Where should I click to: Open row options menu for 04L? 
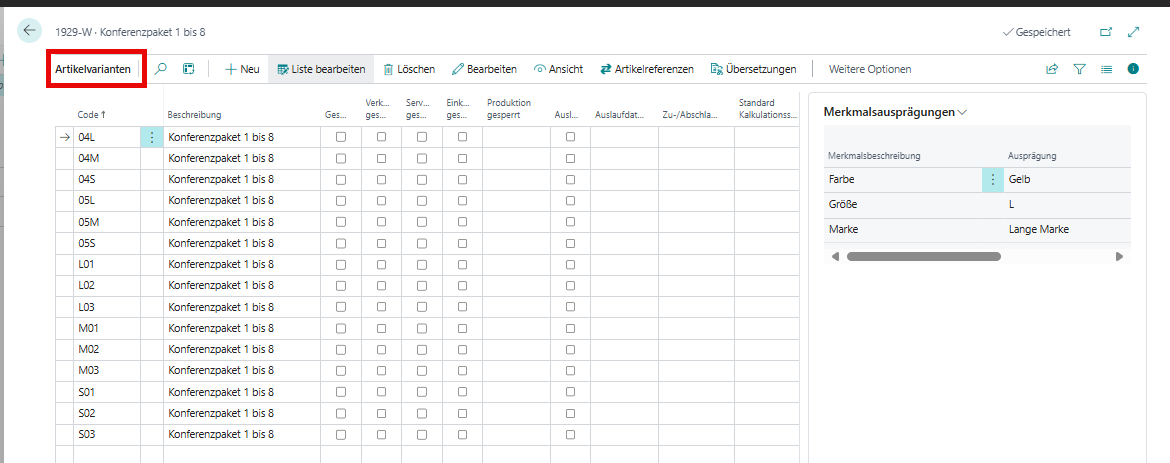point(152,137)
